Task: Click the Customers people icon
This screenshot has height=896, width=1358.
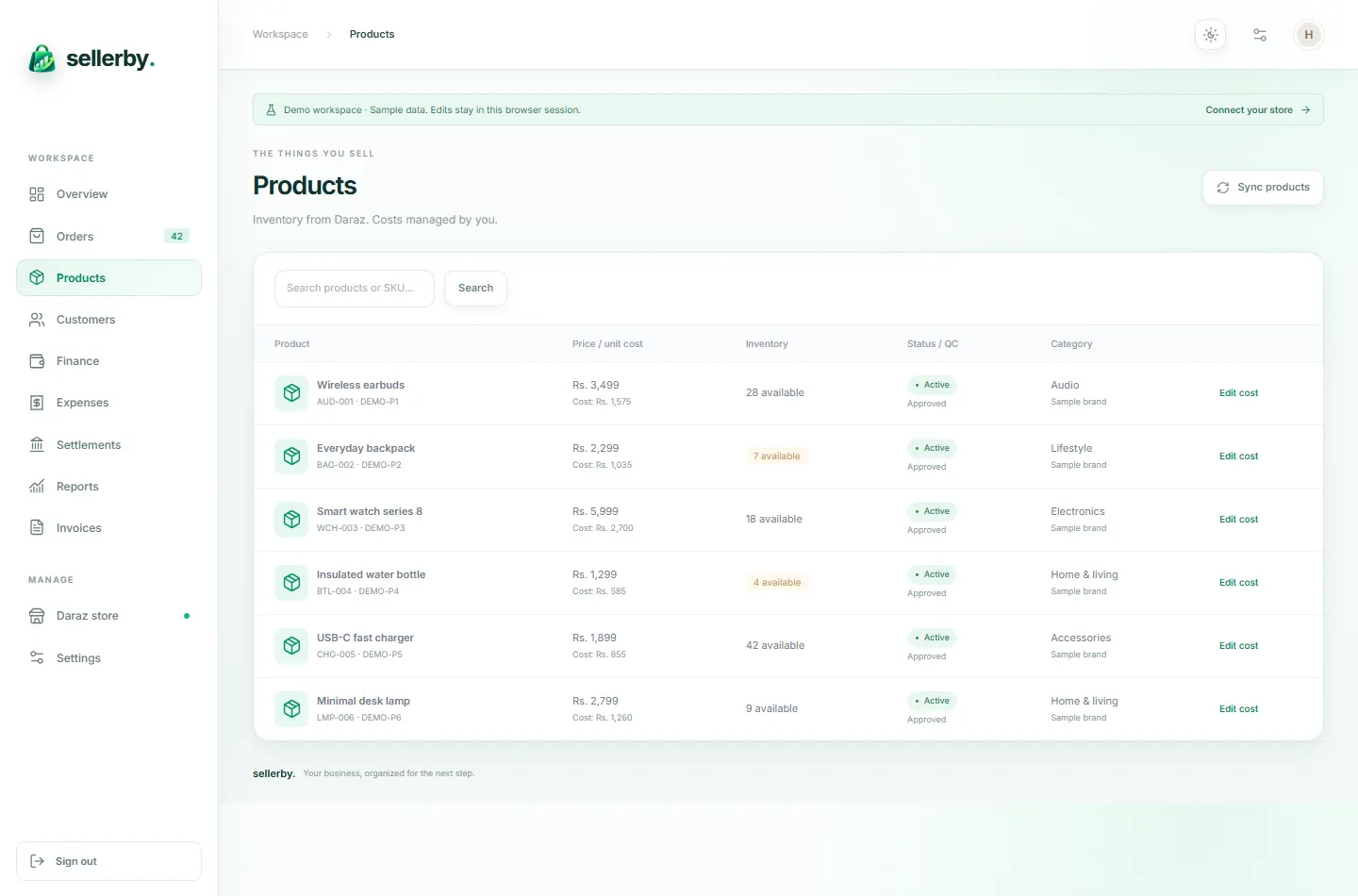Action: (37, 320)
